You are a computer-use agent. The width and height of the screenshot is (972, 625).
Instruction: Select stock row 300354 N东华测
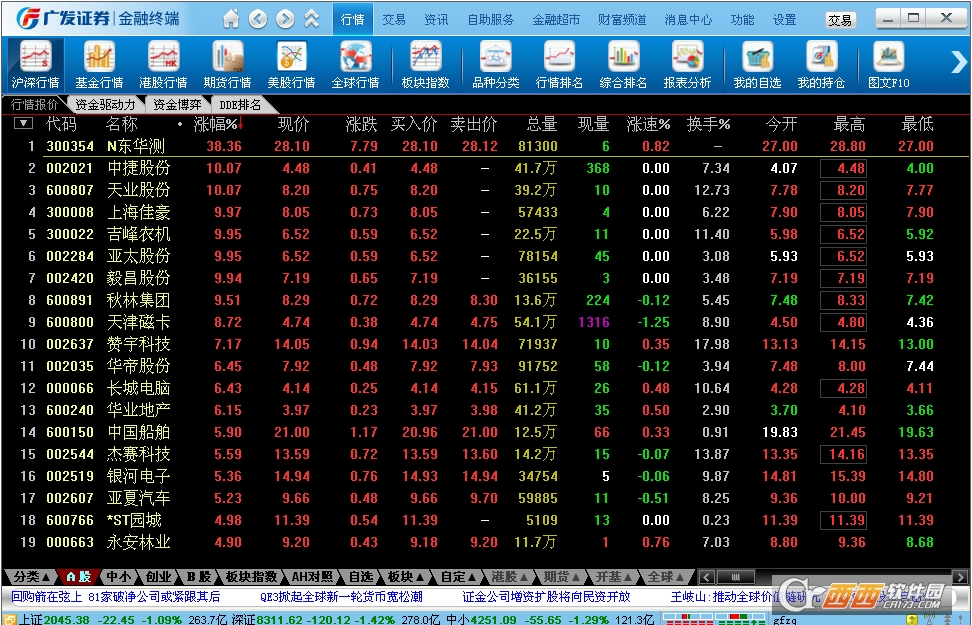pos(487,146)
